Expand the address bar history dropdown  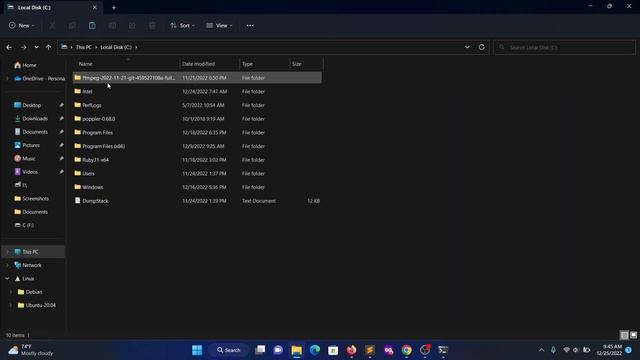(x=467, y=47)
